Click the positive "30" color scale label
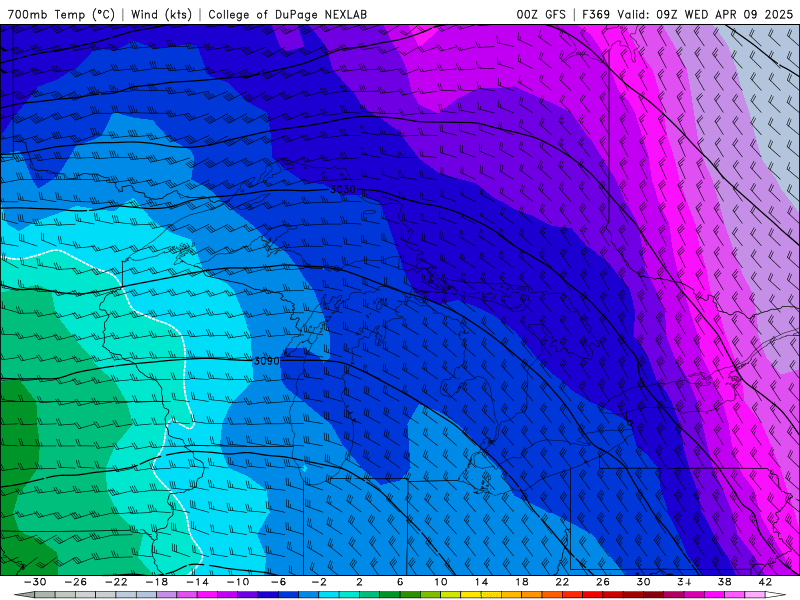 [643, 582]
